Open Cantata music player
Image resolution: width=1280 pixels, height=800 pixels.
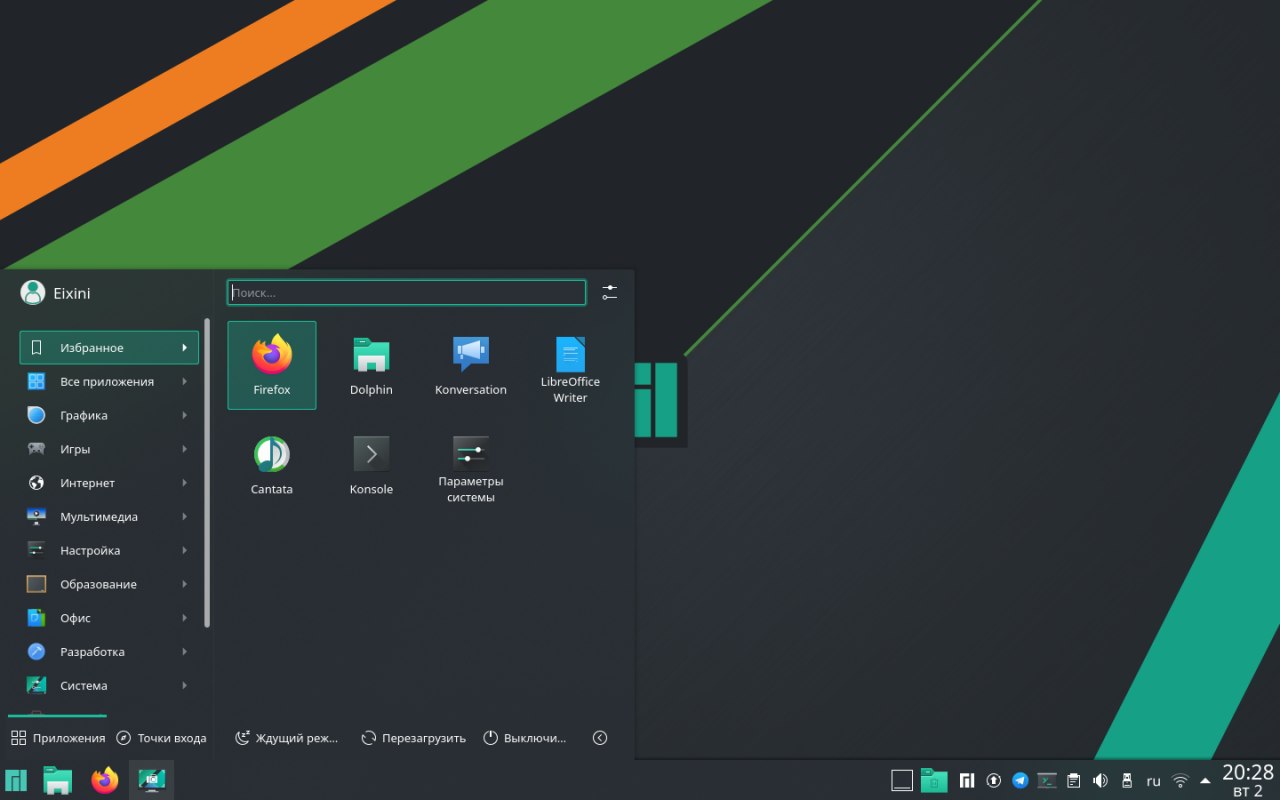tap(272, 465)
